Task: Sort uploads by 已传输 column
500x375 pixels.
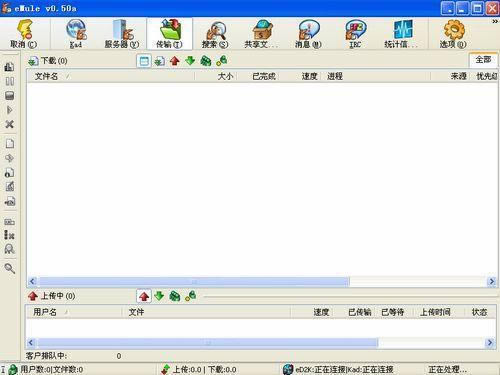Action: tap(355, 312)
